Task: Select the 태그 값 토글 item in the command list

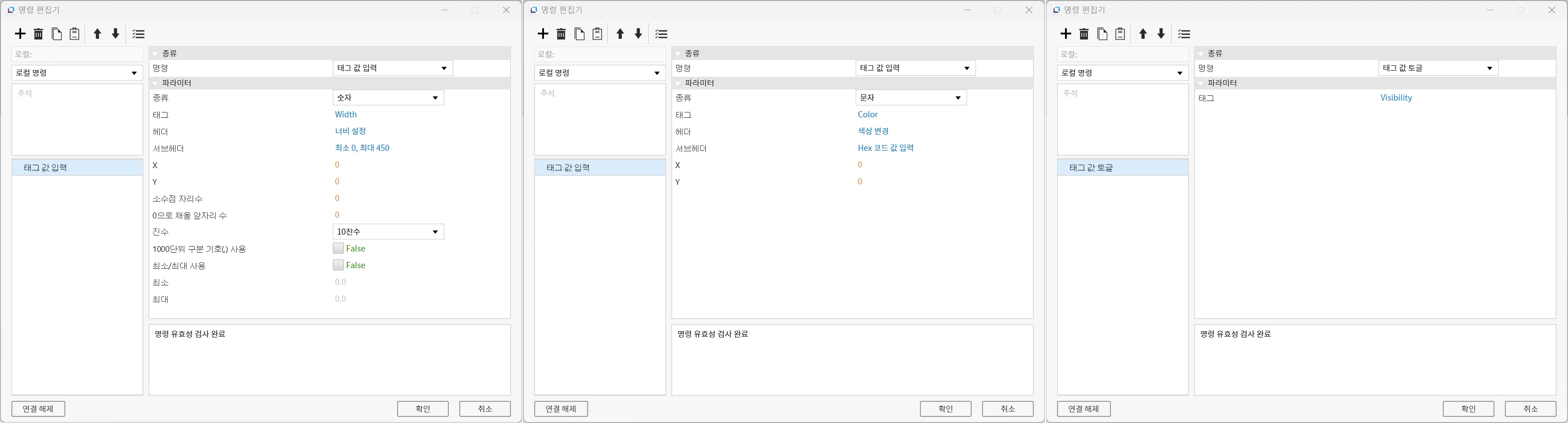Action: click(1122, 168)
